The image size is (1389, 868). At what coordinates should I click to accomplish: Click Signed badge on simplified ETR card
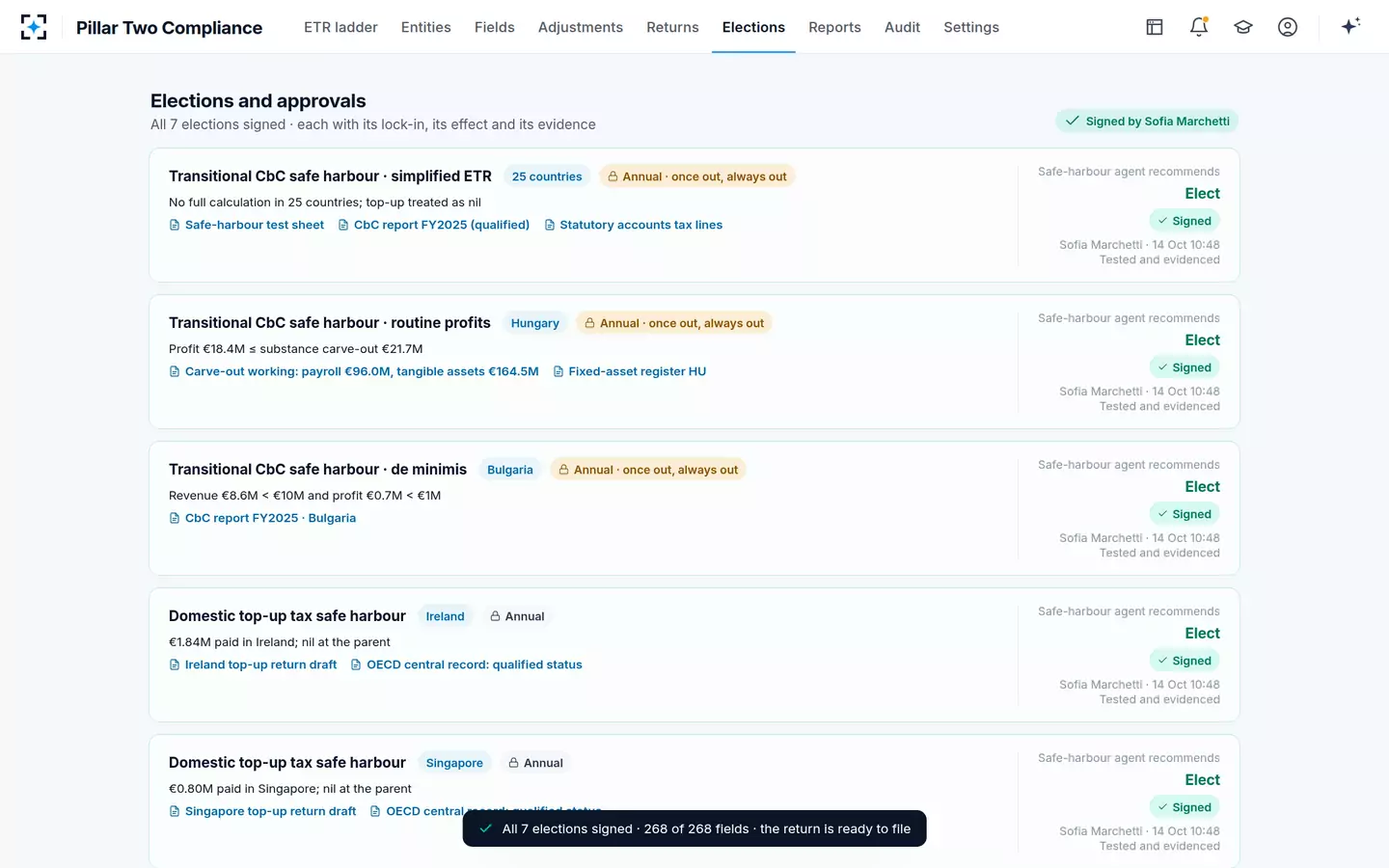1185,221
